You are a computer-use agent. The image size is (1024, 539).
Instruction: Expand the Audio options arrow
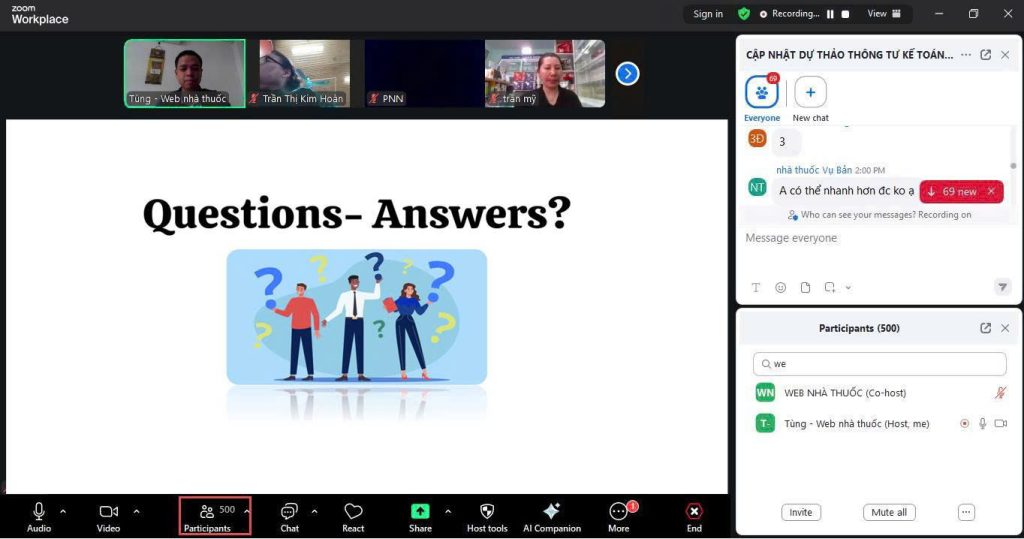(x=63, y=511)
